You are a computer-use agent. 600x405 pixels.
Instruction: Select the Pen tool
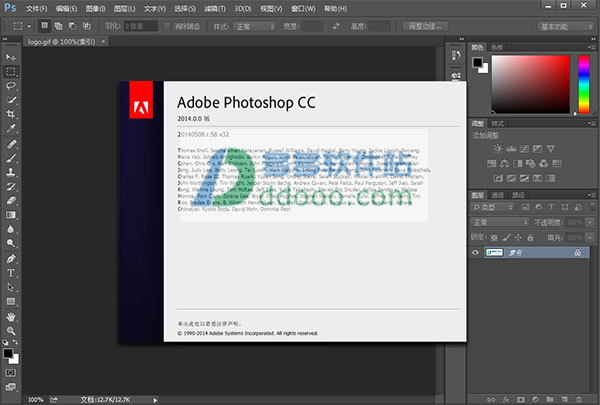(11, 259)
